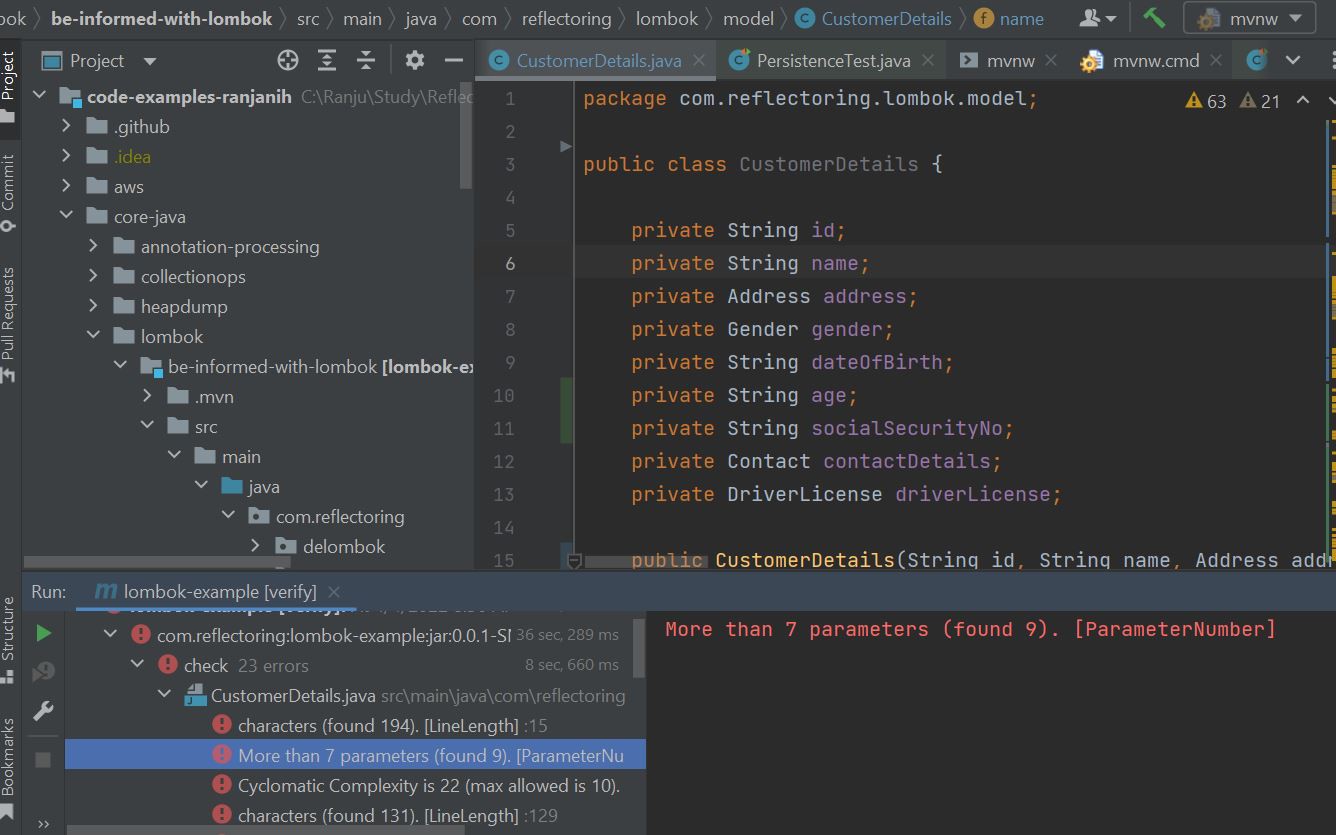Fold the constructor at line 15 gutter
This screenshot has height=835, width=1336.
574,561
